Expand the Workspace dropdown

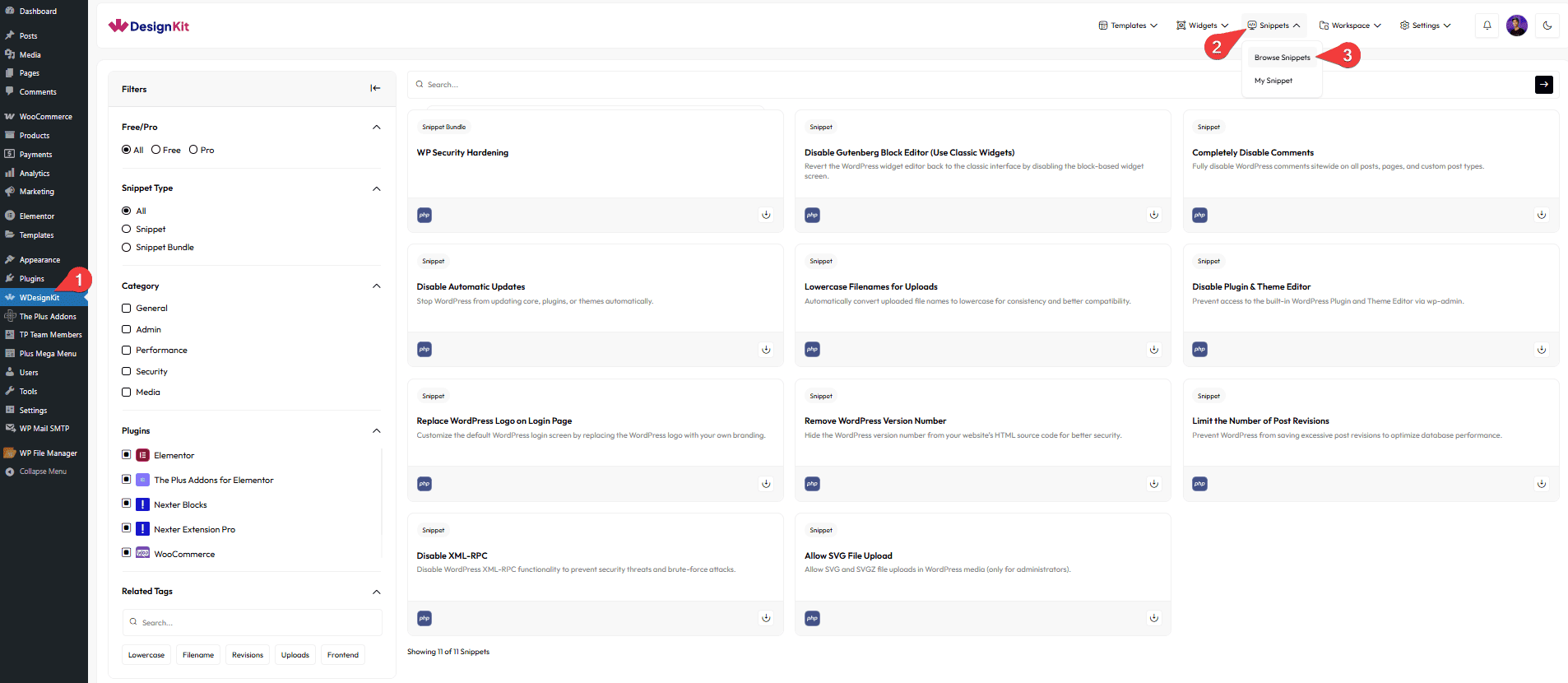coord(1350,26)
